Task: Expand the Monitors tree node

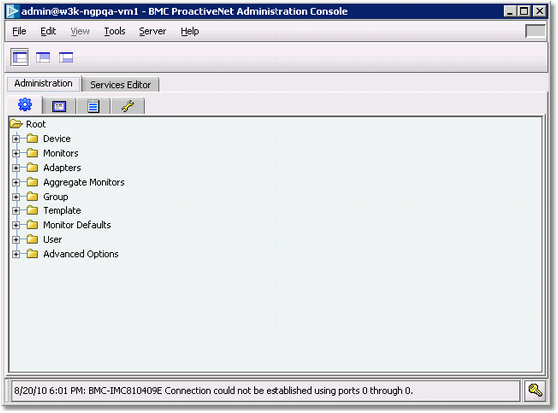Action: coord(16,153)
